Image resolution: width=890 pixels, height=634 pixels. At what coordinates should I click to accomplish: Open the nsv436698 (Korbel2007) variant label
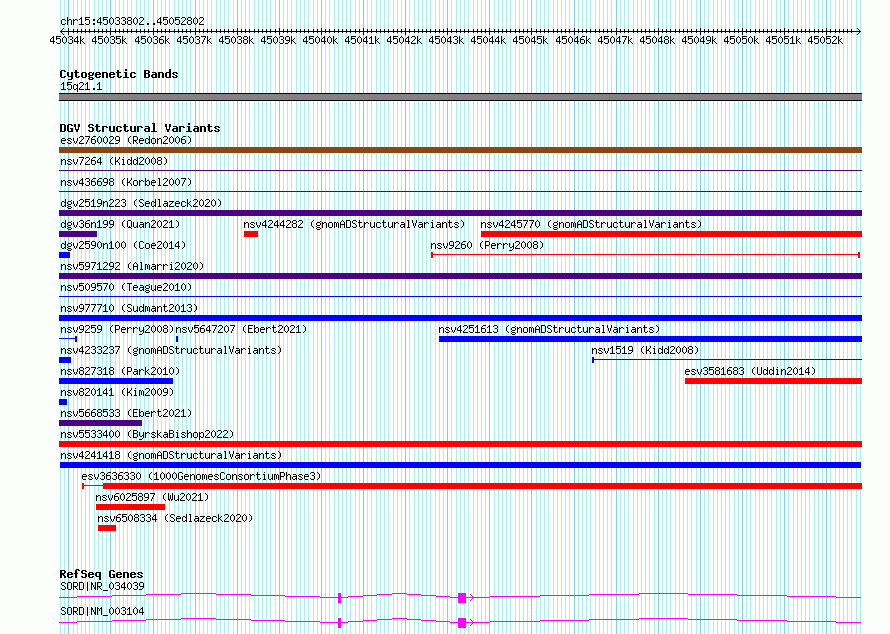(x=126, y=182)
